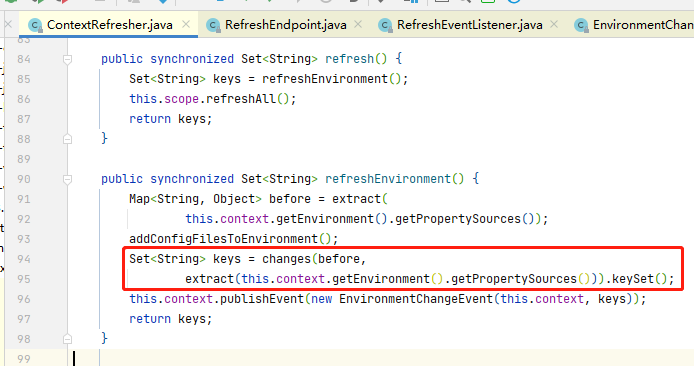
Task: Click line number 91 in the gutter
Action: click(24, 199)
